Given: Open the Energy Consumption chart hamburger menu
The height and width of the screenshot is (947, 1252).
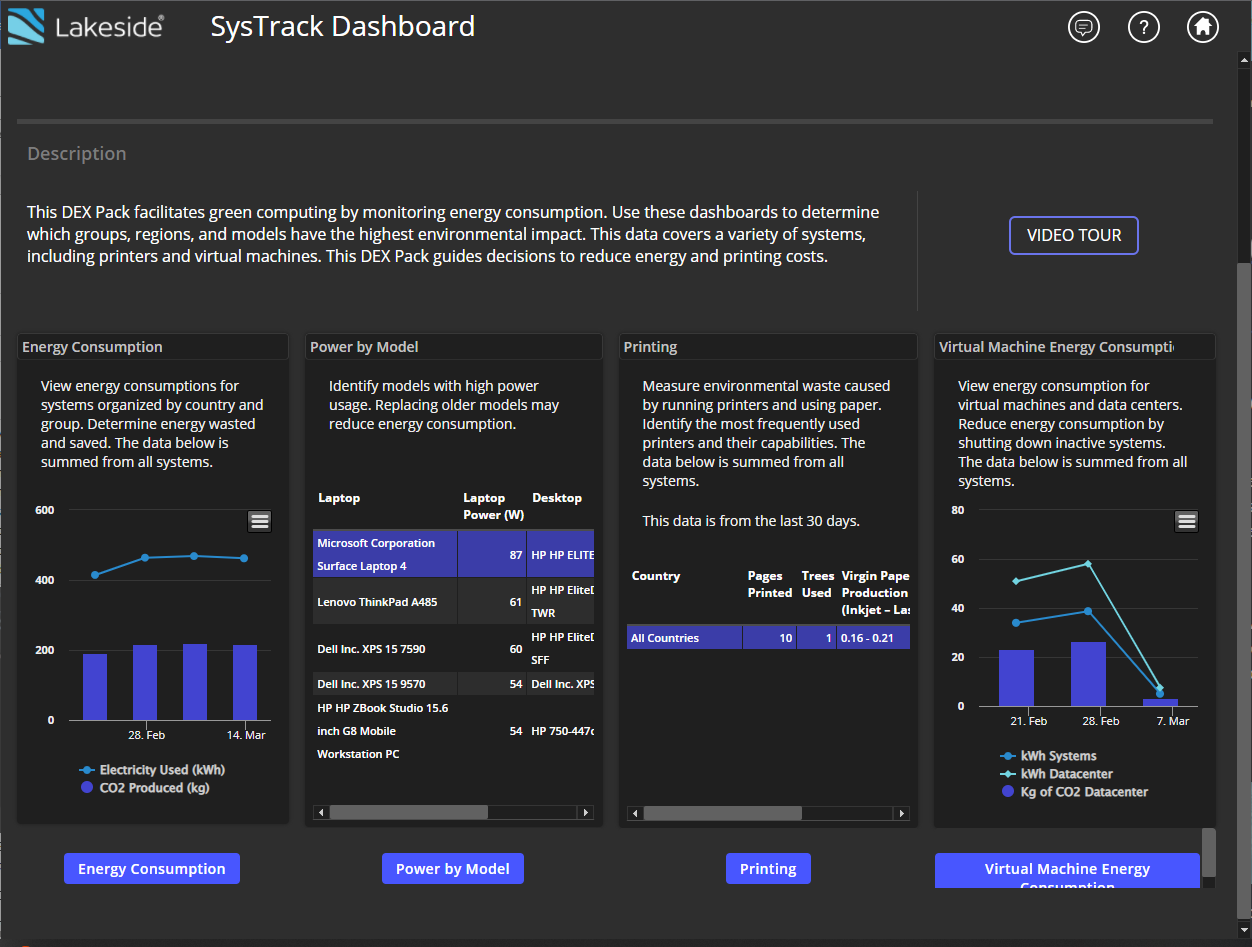Looking at the screenshot, I should [259, 521].
